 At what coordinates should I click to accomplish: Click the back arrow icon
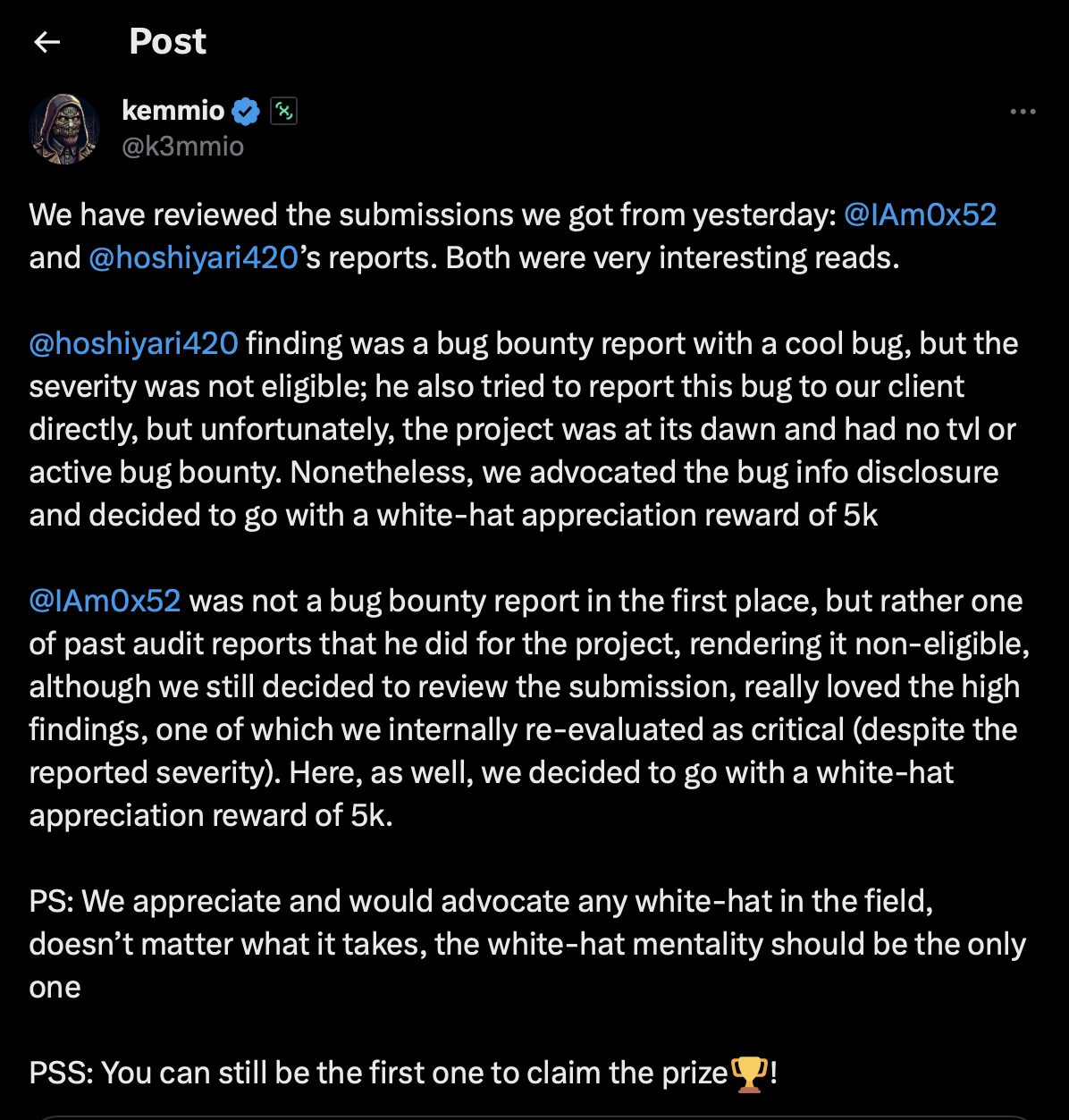tap(46, 42)
